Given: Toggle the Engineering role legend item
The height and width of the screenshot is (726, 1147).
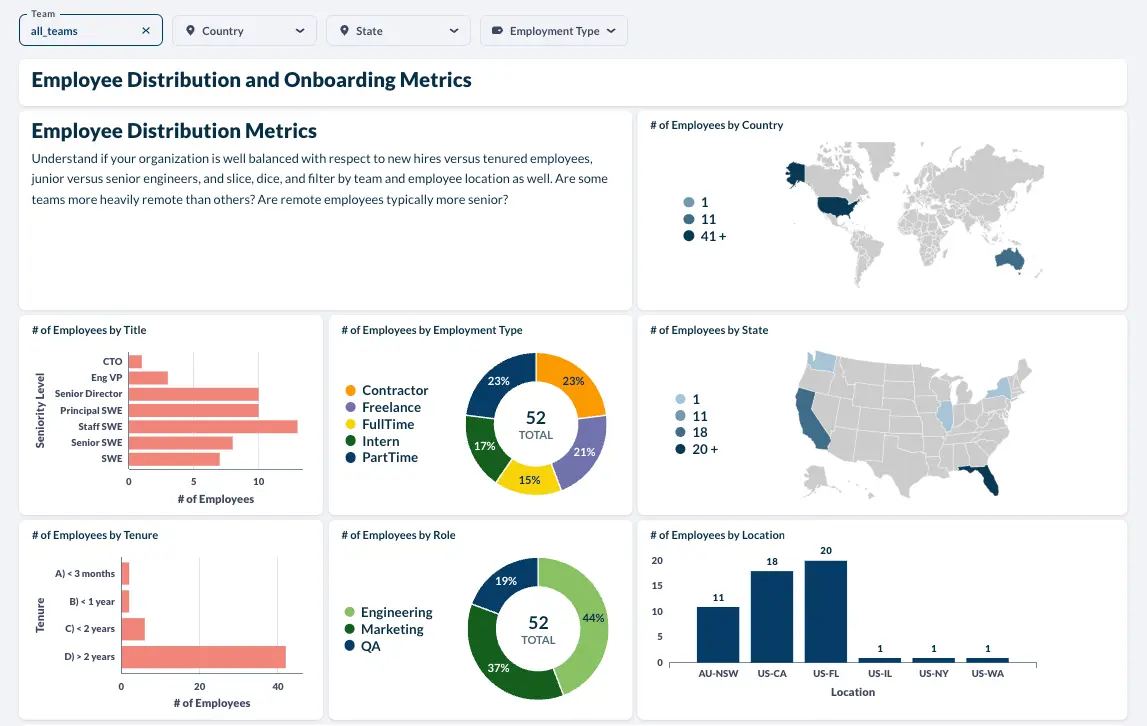Looking at the screenshot, I should [x=388, y=612].
